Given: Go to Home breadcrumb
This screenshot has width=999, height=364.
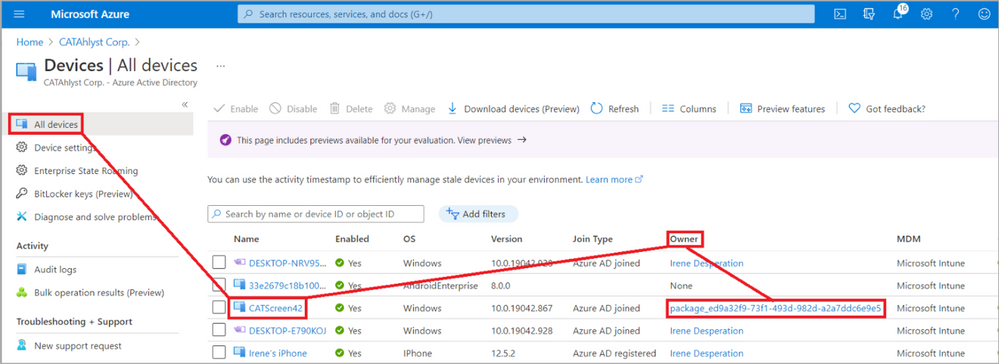Looking at the screenshot, I should click(x=29, y=42).
